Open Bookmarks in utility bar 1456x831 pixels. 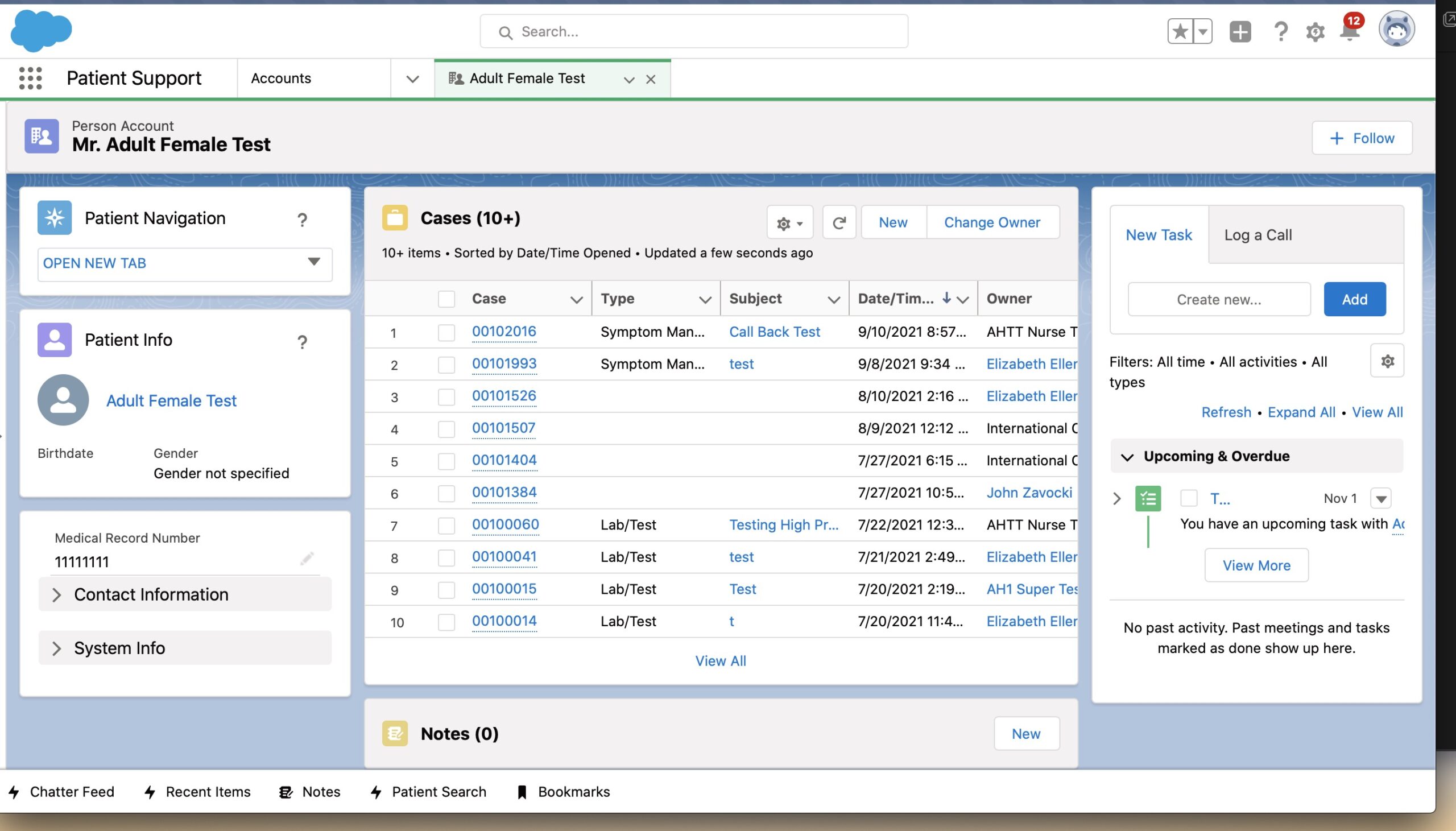564,792
